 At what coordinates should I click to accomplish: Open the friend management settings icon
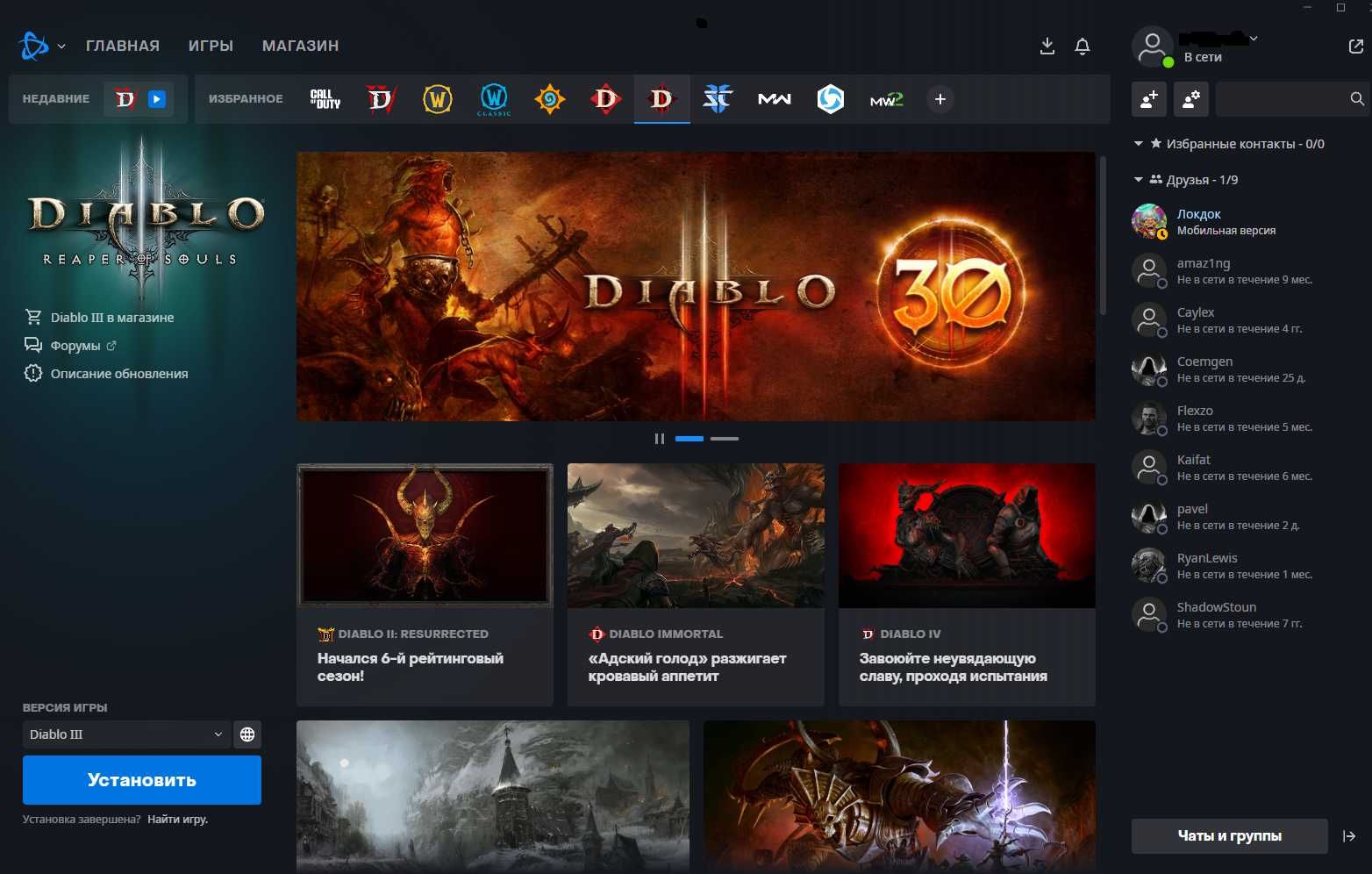(1191, 99)
